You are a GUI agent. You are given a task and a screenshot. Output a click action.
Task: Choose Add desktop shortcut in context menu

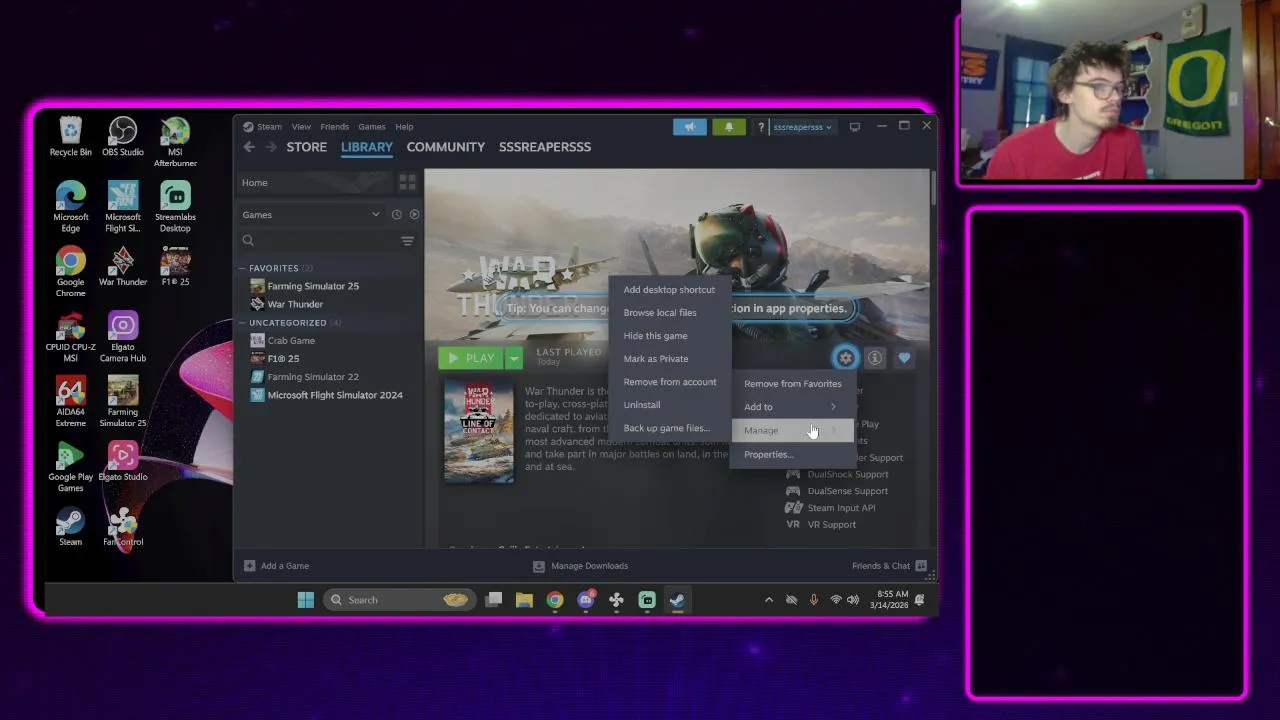point(669,290)
